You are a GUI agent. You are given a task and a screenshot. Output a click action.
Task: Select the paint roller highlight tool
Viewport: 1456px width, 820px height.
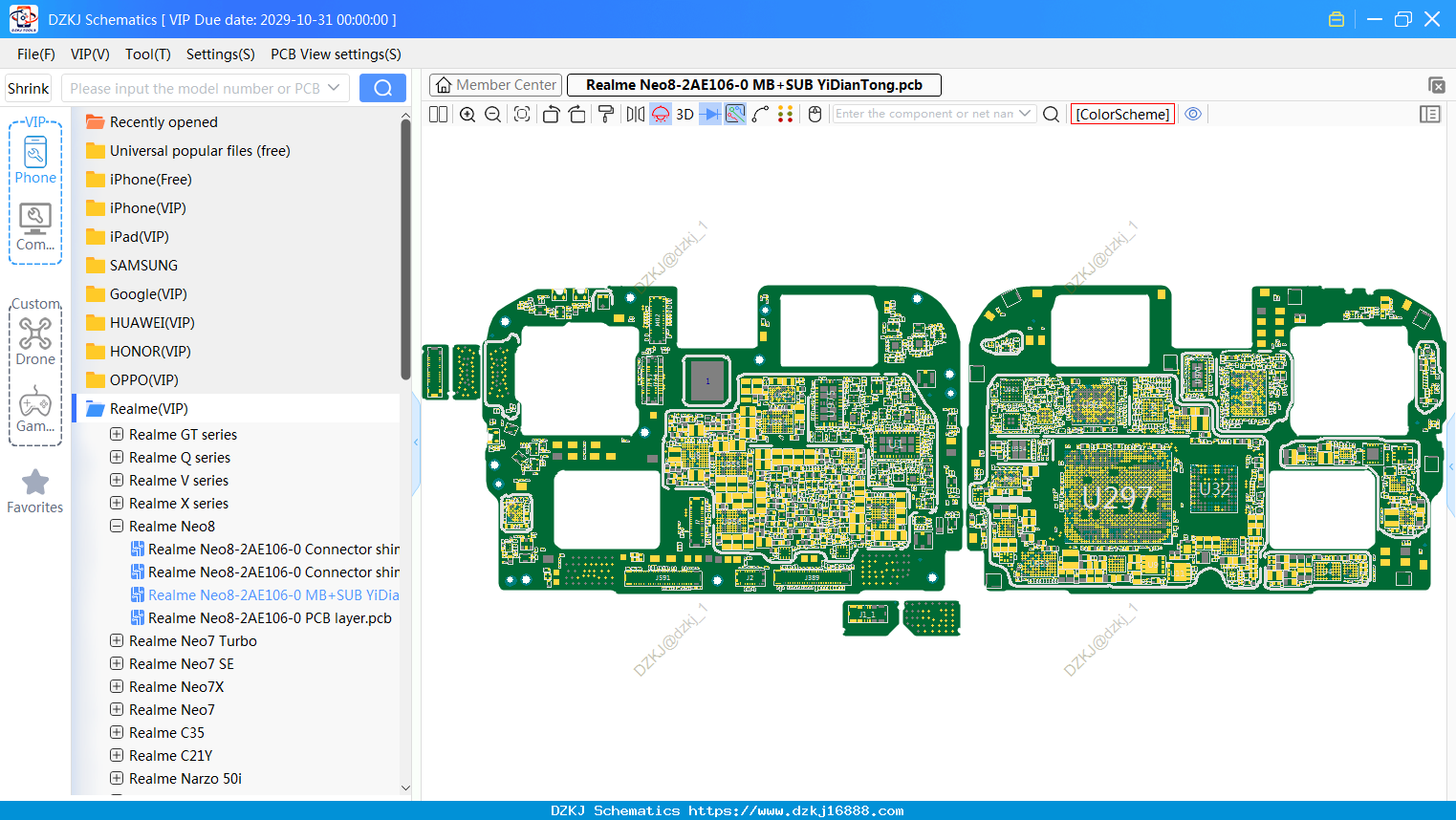tap(606, 115)
